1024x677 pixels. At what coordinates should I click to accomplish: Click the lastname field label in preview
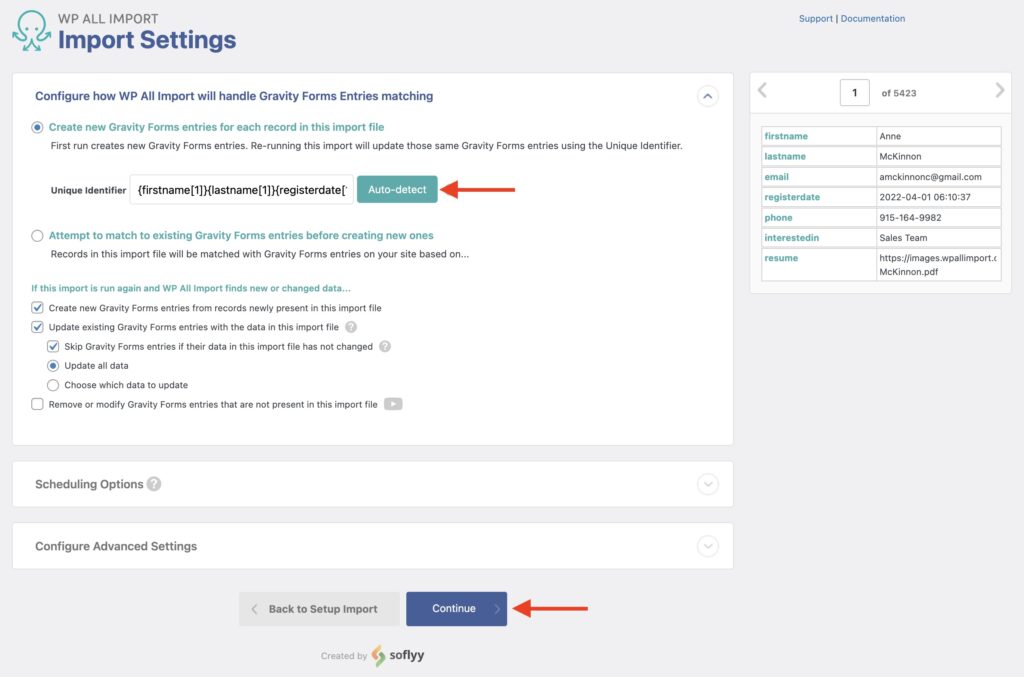(785, 156)
